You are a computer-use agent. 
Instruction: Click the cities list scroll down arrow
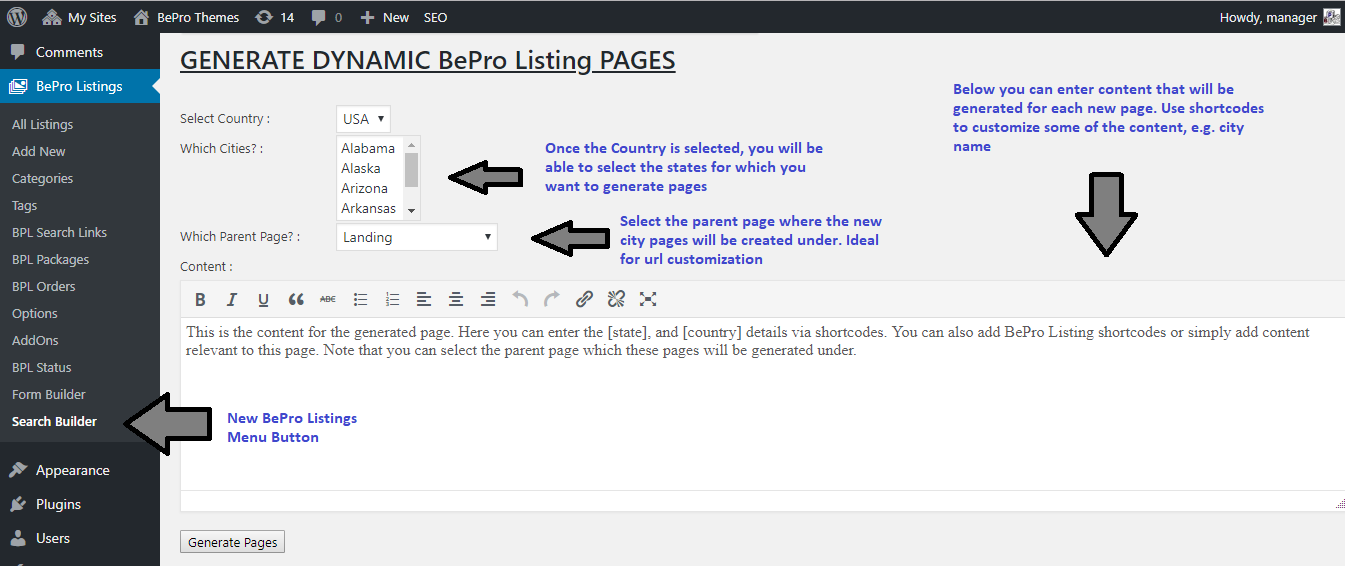pos(412,212)
